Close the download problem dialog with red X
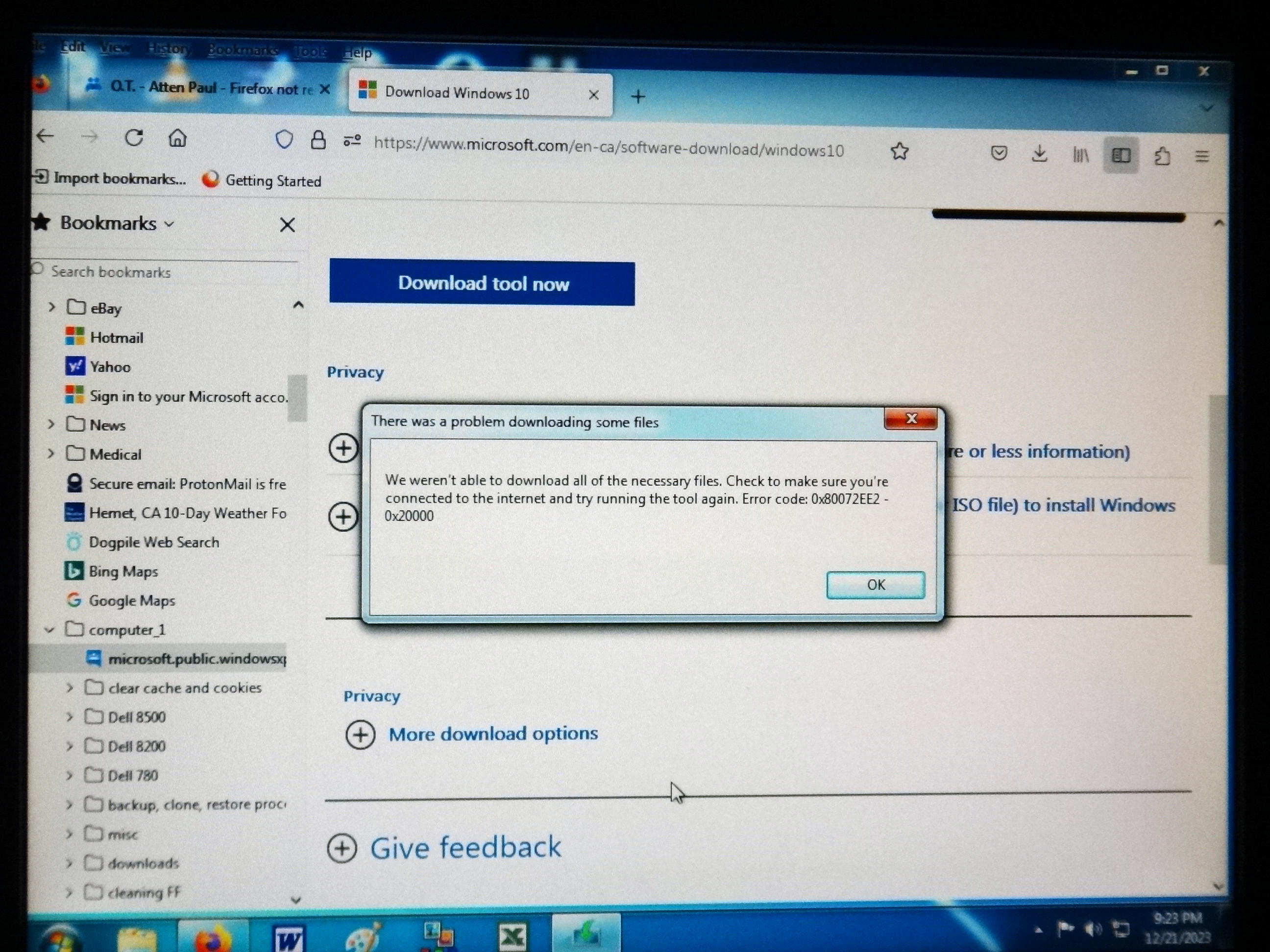The width and height of the screenshot is (1270, 952). 910,418
